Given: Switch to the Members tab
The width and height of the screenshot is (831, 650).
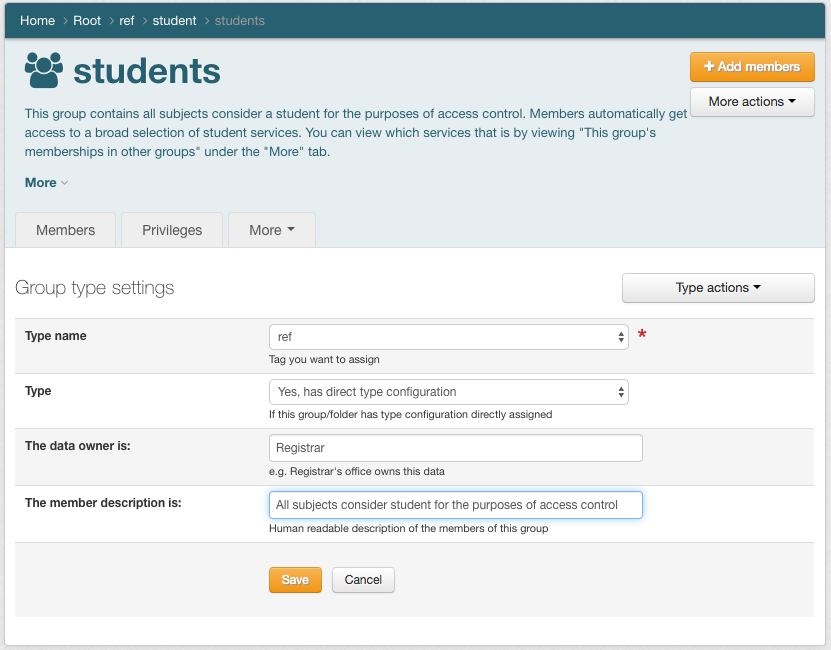Looking at the screenshot, I should pyautogui.click(x=66, y=230).
